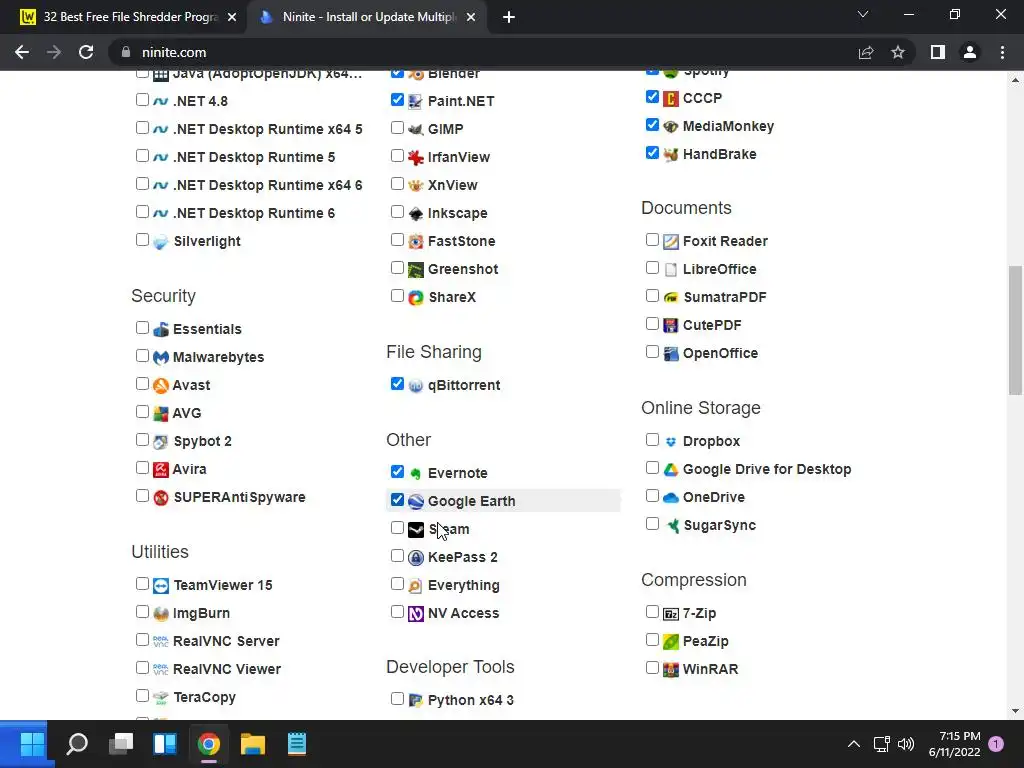This screenshot has height=768, width=1024.
Task: Uncheck the Evernote checkbox
Action: [397, 472]
